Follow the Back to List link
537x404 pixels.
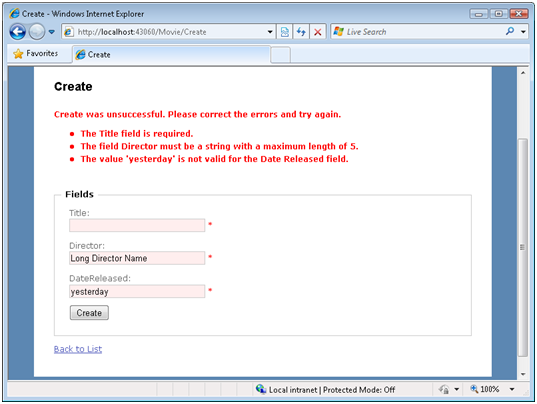tap(78, 349)
